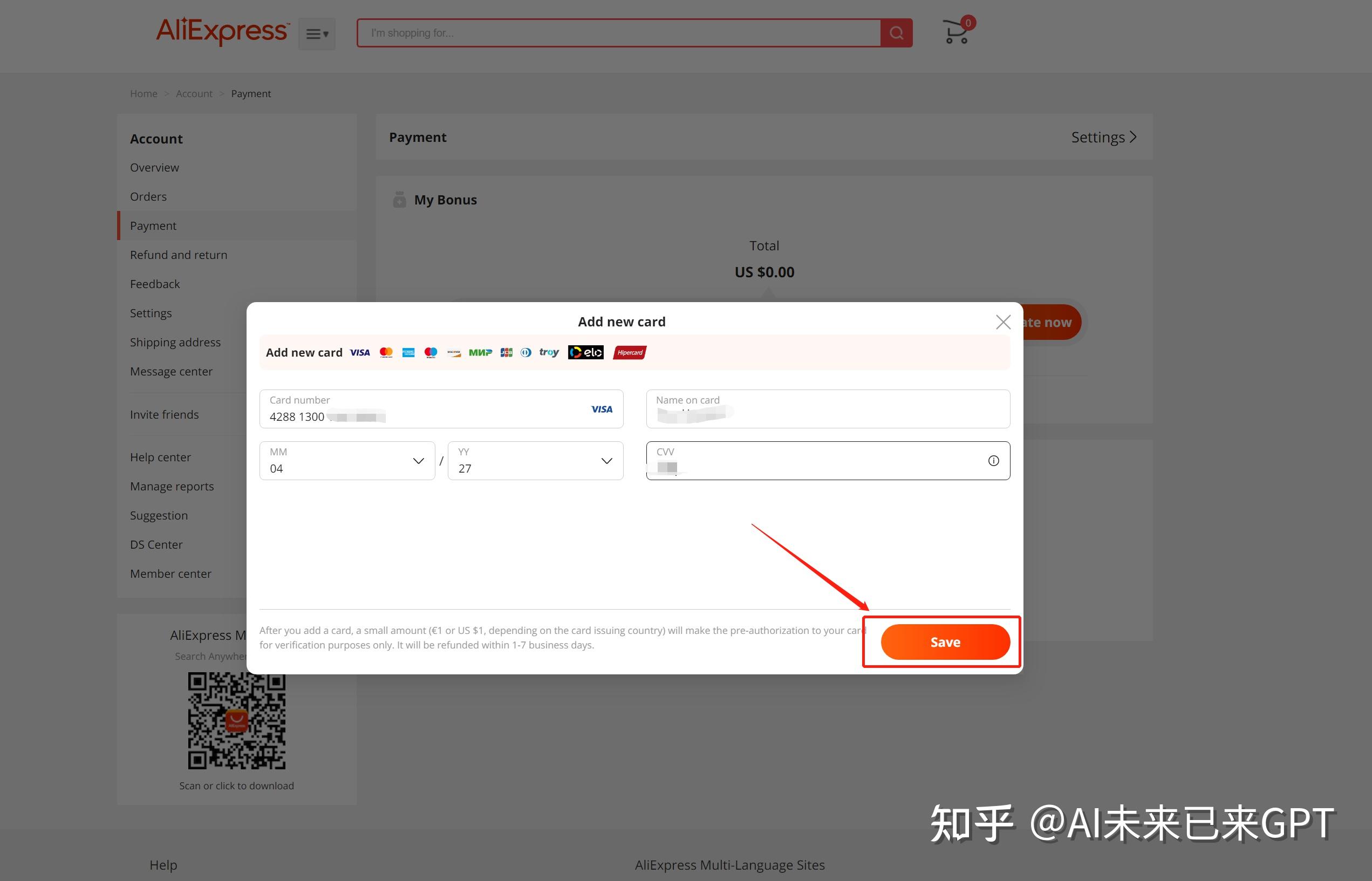Screen dimensions: 1372x881
Task: Click the CVV info icon
Action: [x=993, y=461]
